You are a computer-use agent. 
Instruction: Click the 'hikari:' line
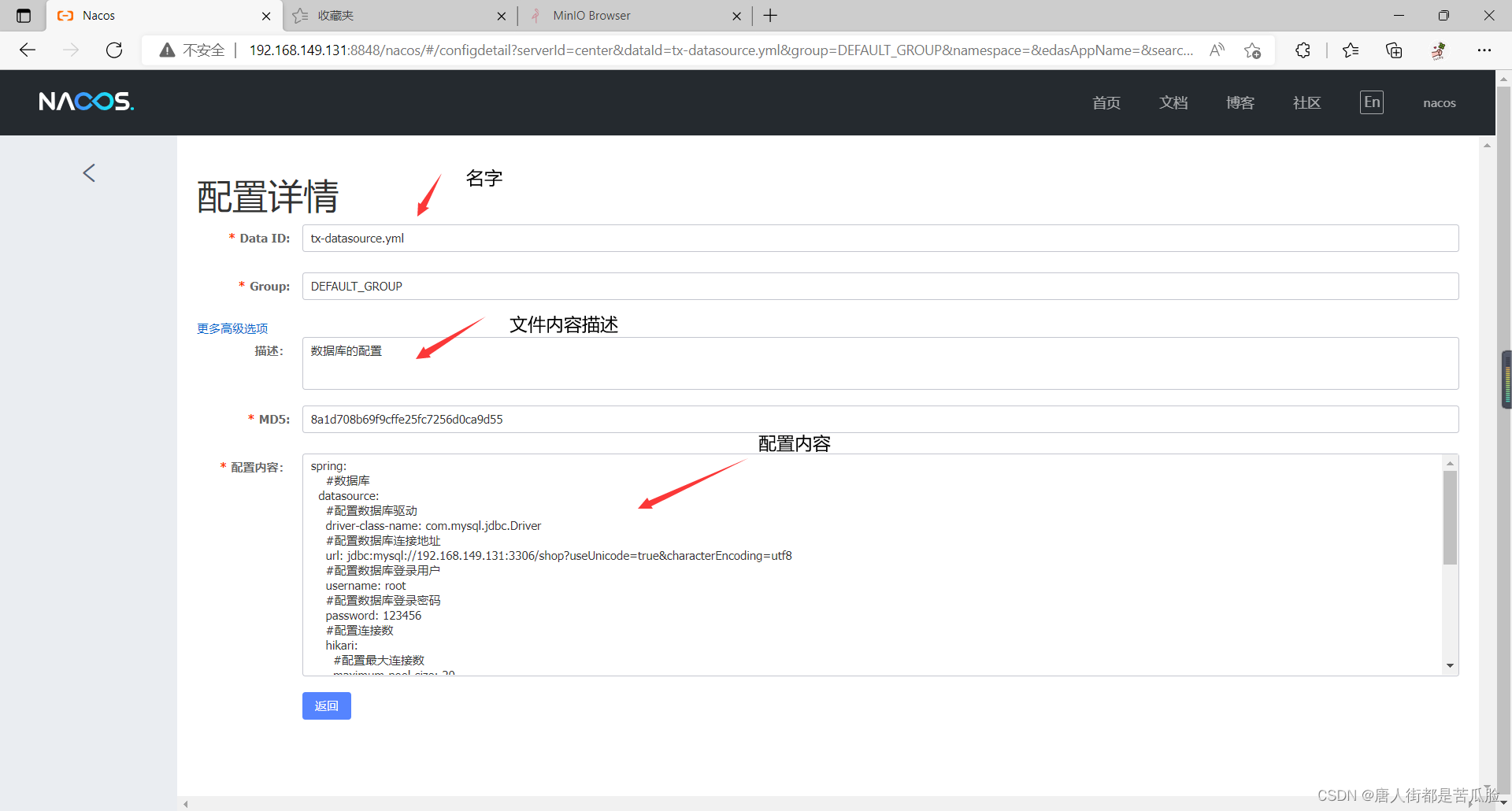point(341,646)
